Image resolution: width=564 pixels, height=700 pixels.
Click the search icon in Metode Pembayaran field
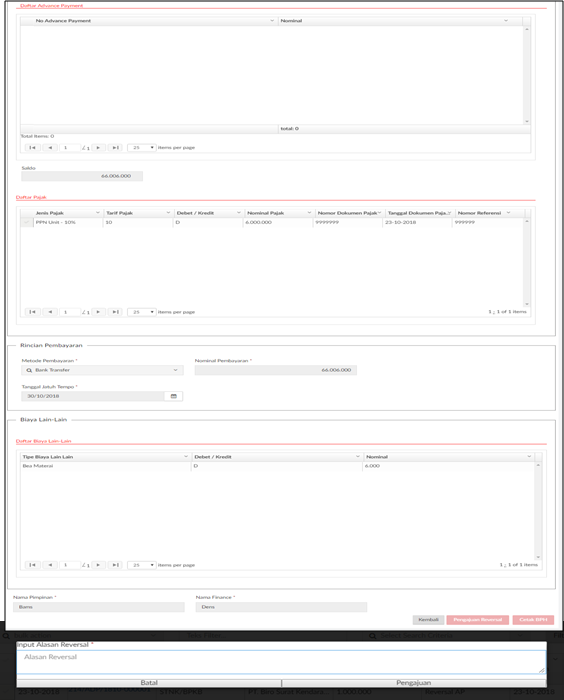click(x=29, y=370)
